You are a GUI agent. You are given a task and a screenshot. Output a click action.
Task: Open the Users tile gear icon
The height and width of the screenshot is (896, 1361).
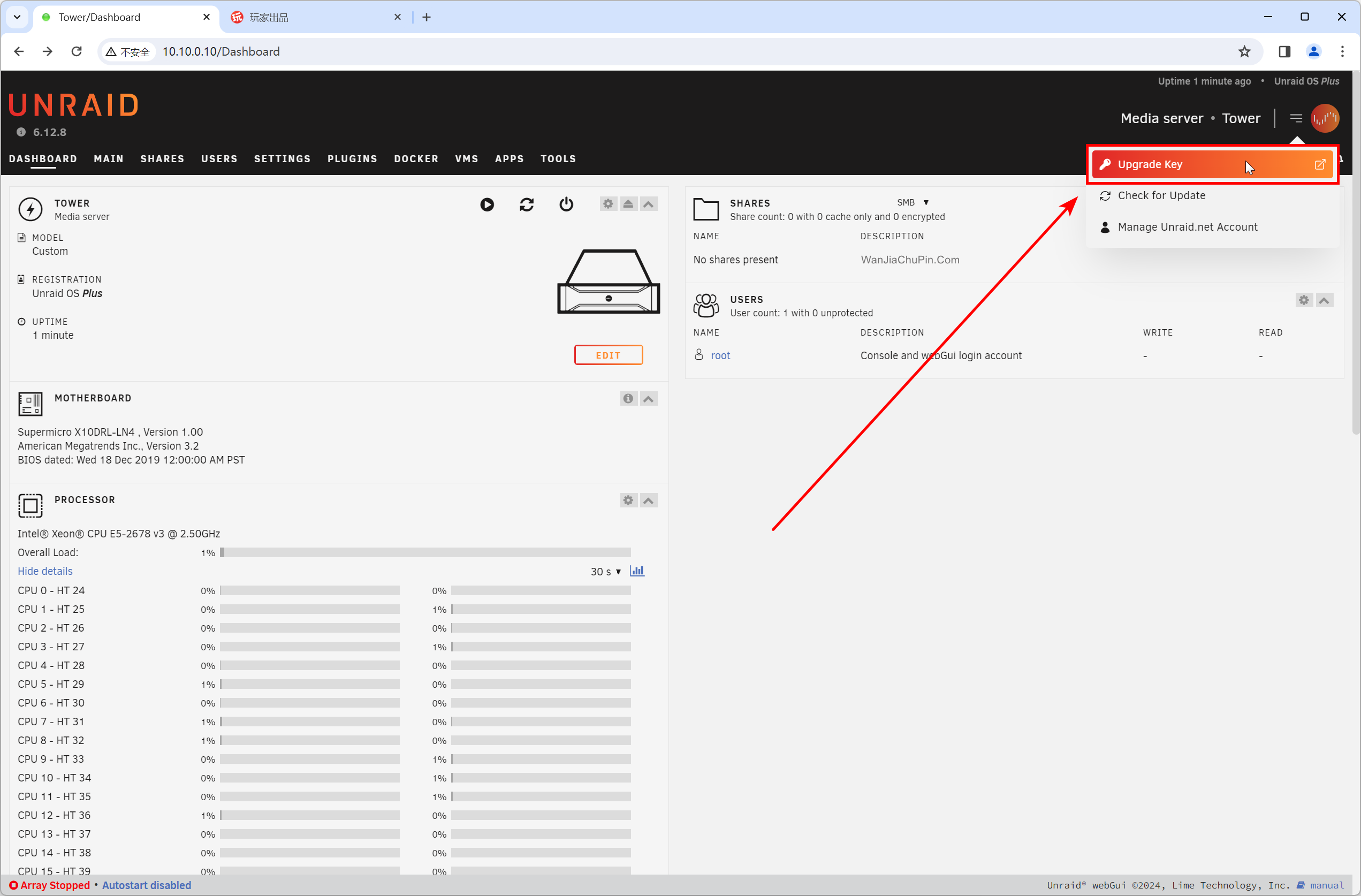pyautogui.click(x=1303, y=300)
